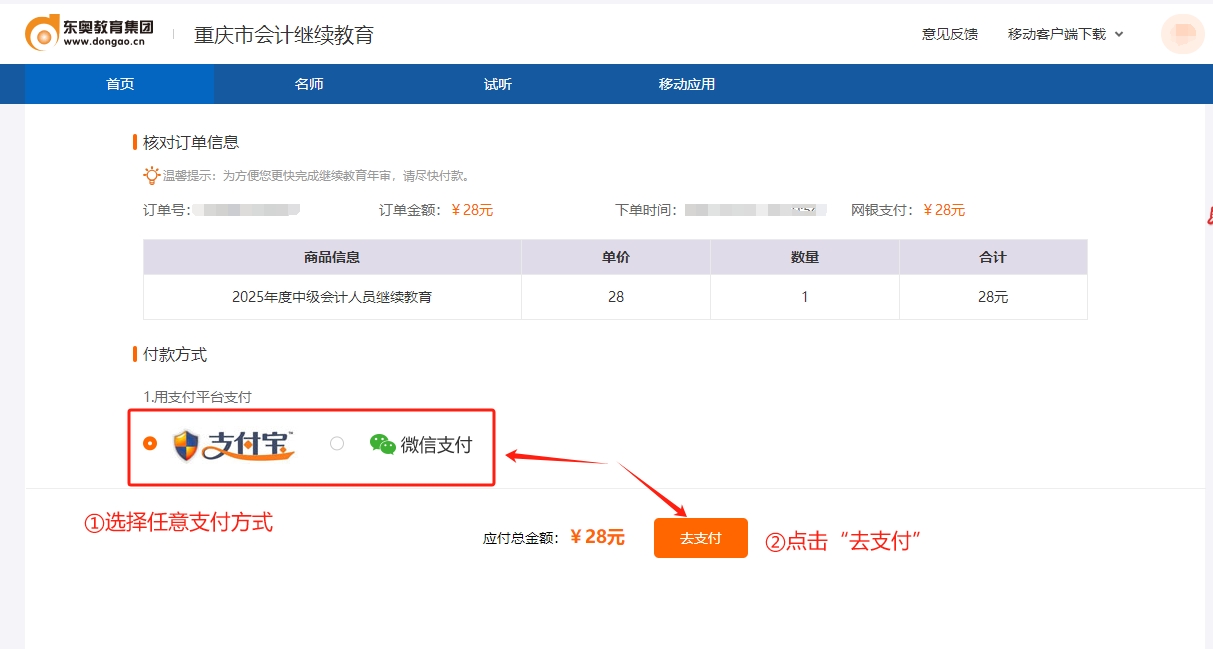This screenshot has width=1213, height=649.
Task: Open the 意见反馈 feedback link
Action: 949,33
